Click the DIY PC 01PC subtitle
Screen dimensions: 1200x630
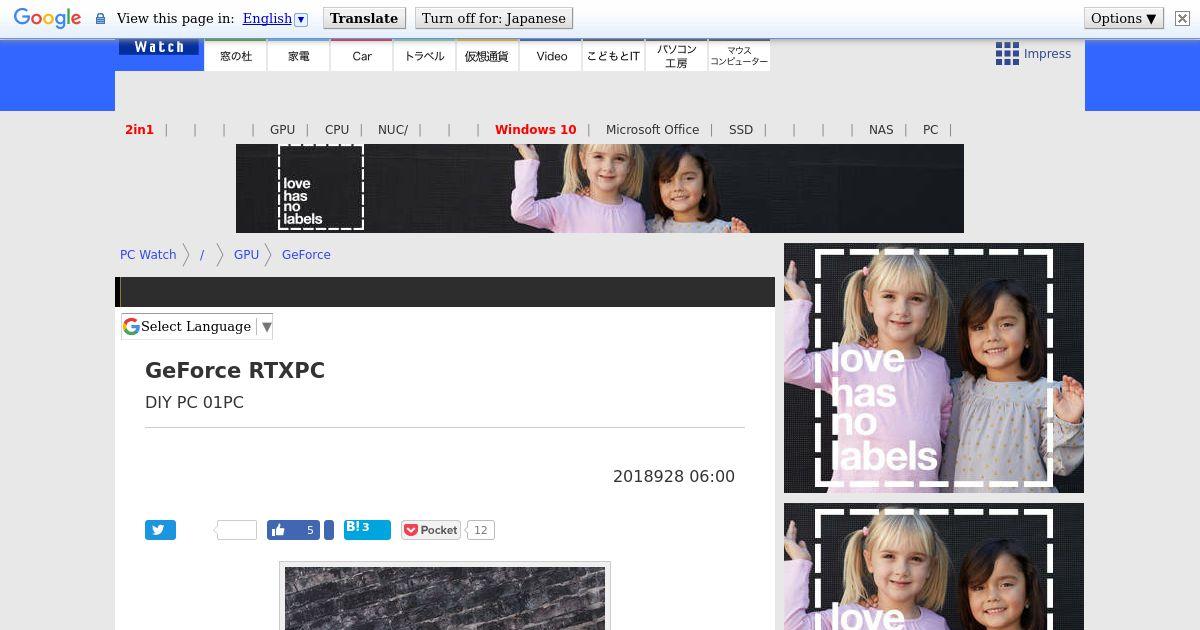pyautogui.click(x=194, y=402)
